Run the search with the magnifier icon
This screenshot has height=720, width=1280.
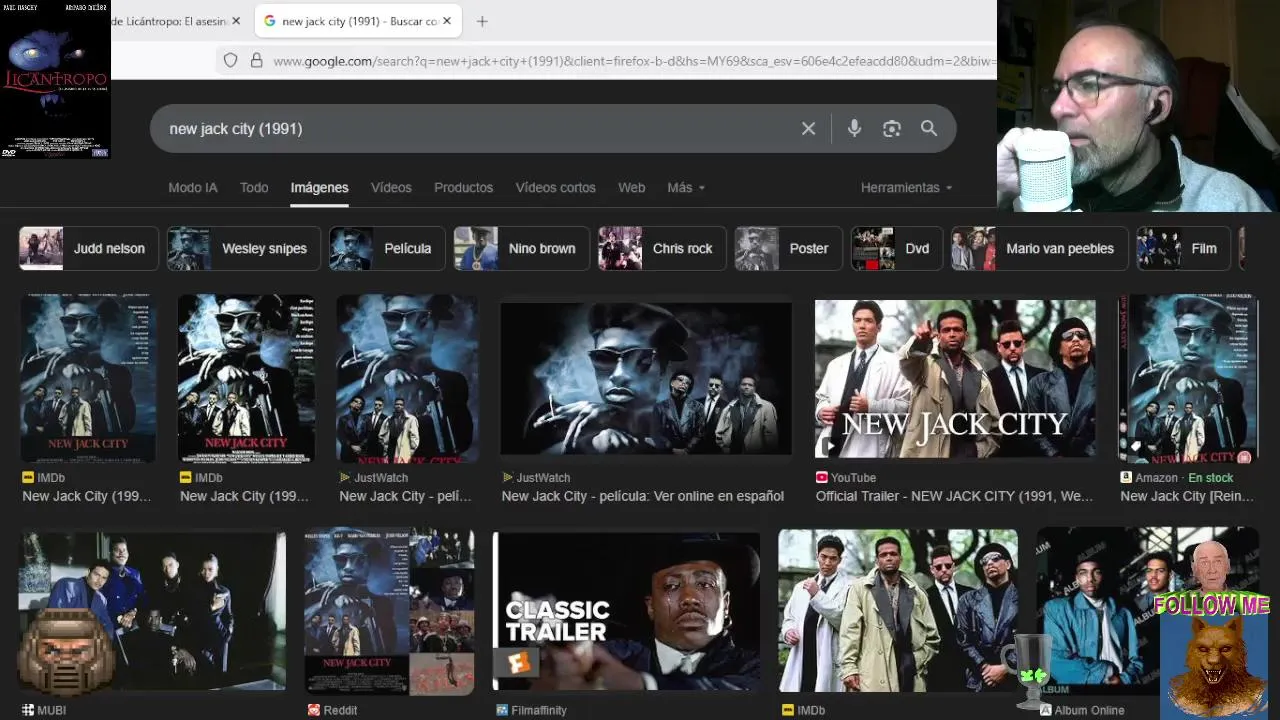click(929, 129)
